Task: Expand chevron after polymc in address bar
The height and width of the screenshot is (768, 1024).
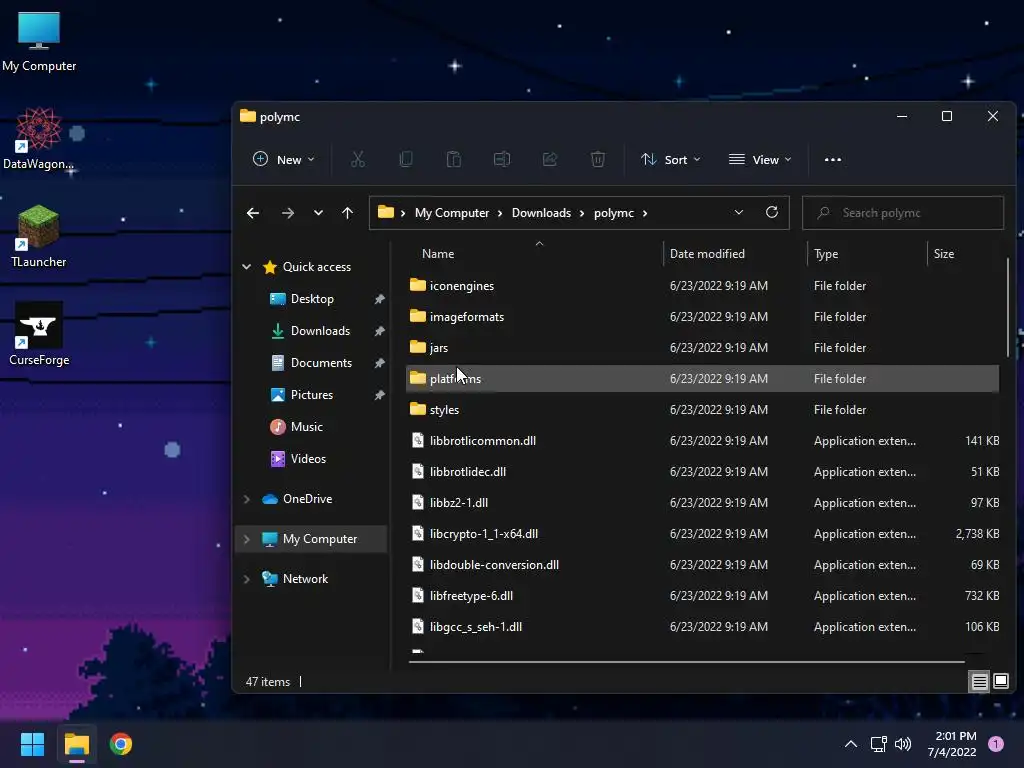Action: tap(645, 213)
